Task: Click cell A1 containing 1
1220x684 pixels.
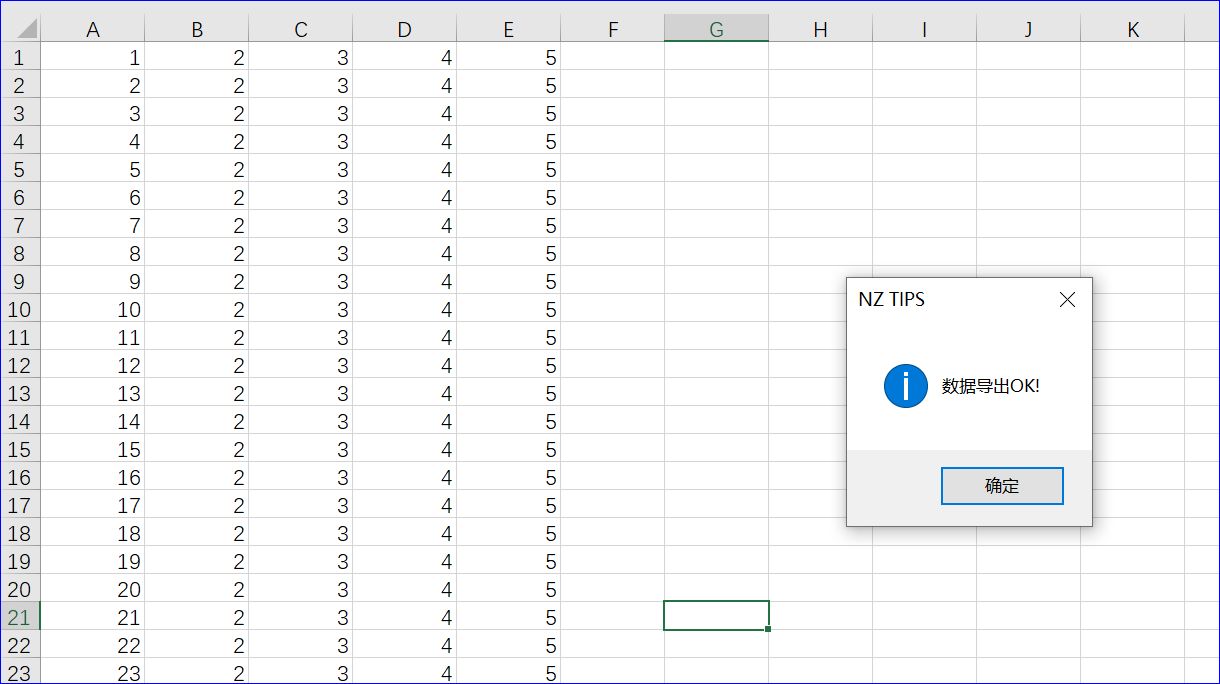Action: [x=93, y=58]
